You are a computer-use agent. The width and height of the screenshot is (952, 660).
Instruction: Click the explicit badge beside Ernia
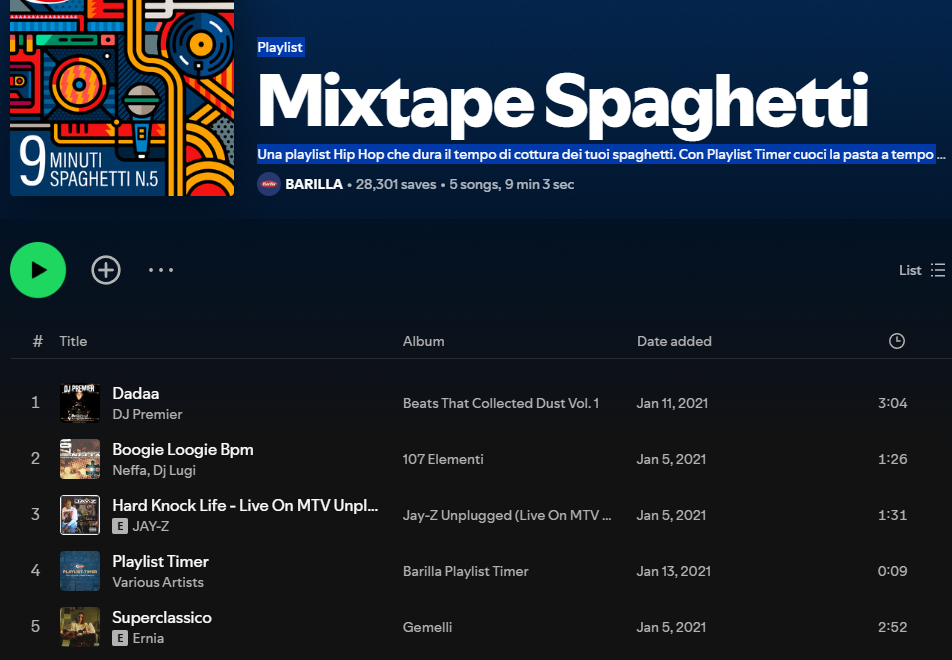click(120, 638)
